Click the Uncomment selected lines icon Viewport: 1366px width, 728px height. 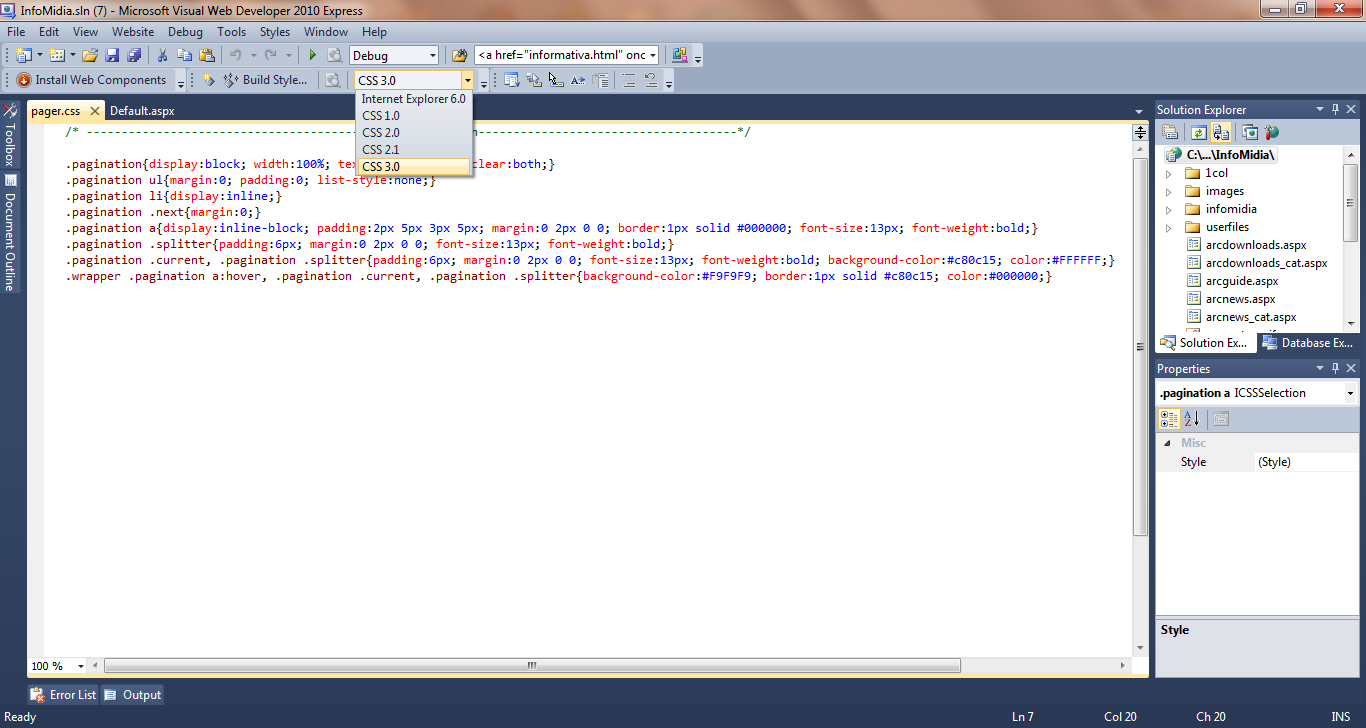[651, 80]
